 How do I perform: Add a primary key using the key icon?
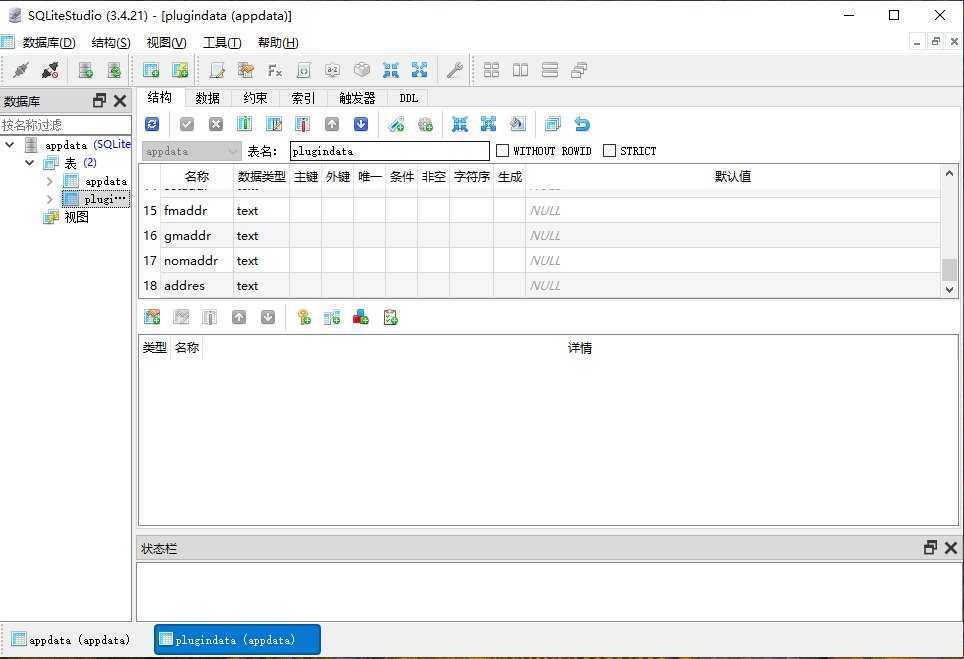pos(303,317)
